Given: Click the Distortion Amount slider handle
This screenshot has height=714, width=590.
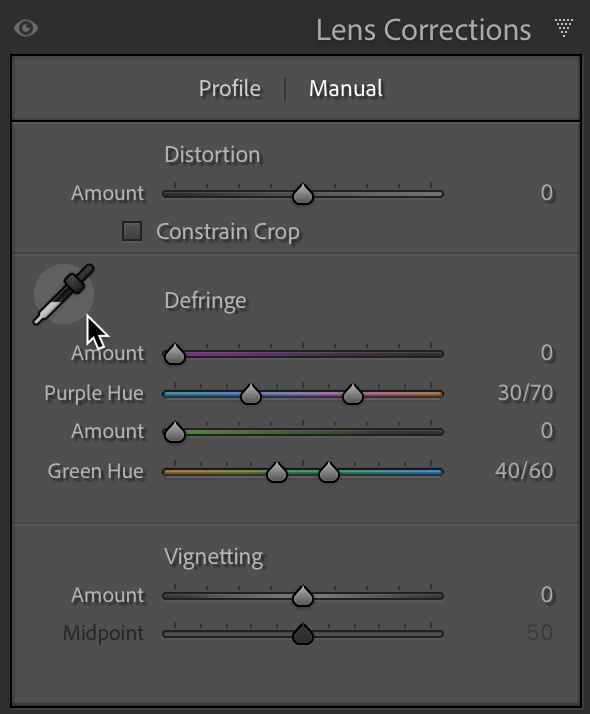Looking at the screenshot, I should pyautogui.click(x=303, y=194).
